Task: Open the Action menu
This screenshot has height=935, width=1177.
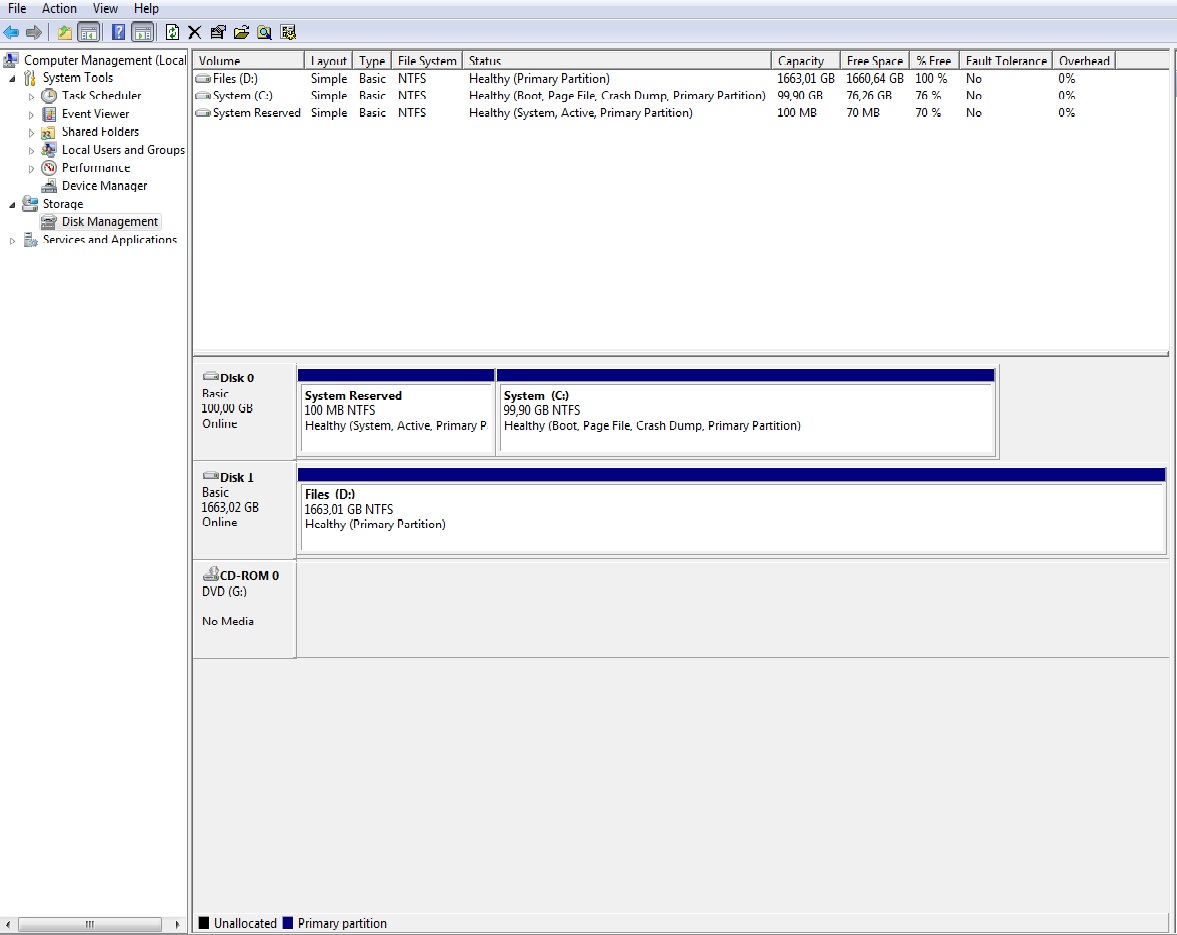Action: pos(59,8)
